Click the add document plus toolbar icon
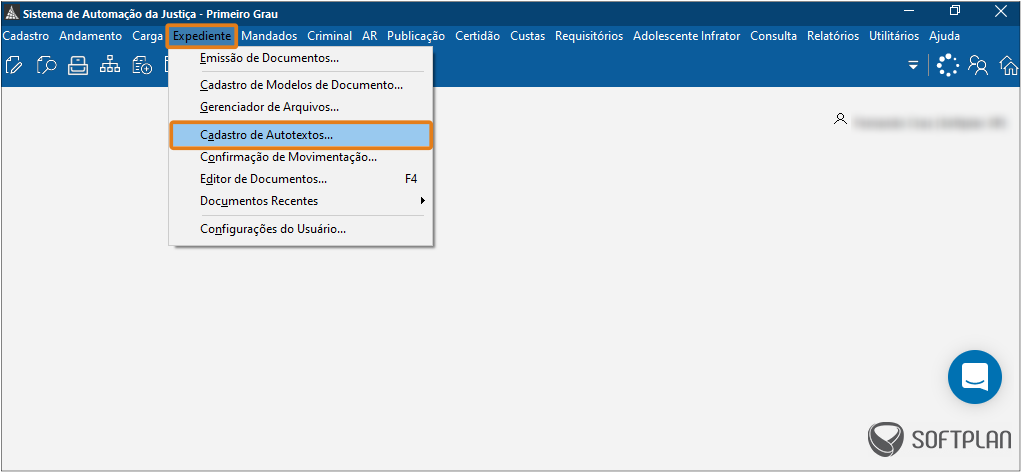Viewport: 1021px width, 472px height. (x=142, y=66)
